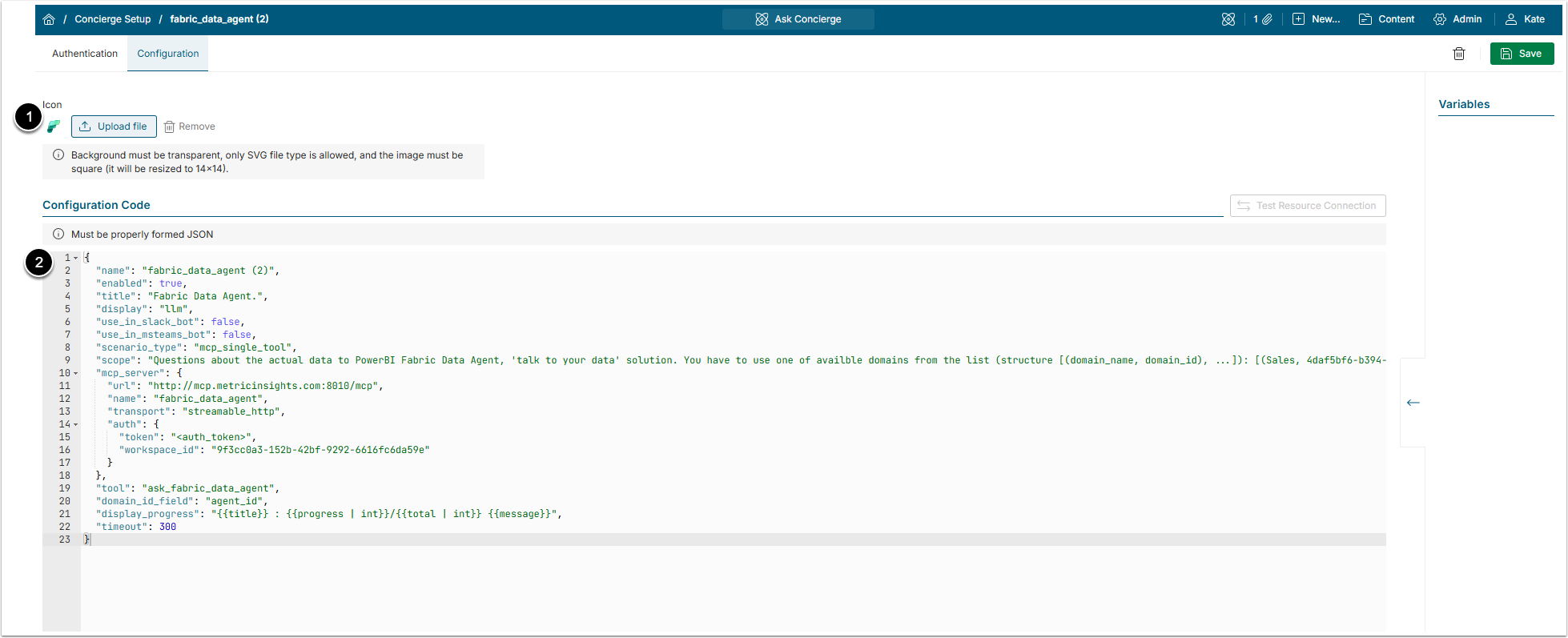Image resolution: width=1568 pixels, height=638 pixels.
Task: Click line number 9 in the gutter
Action: coord(67,360)
